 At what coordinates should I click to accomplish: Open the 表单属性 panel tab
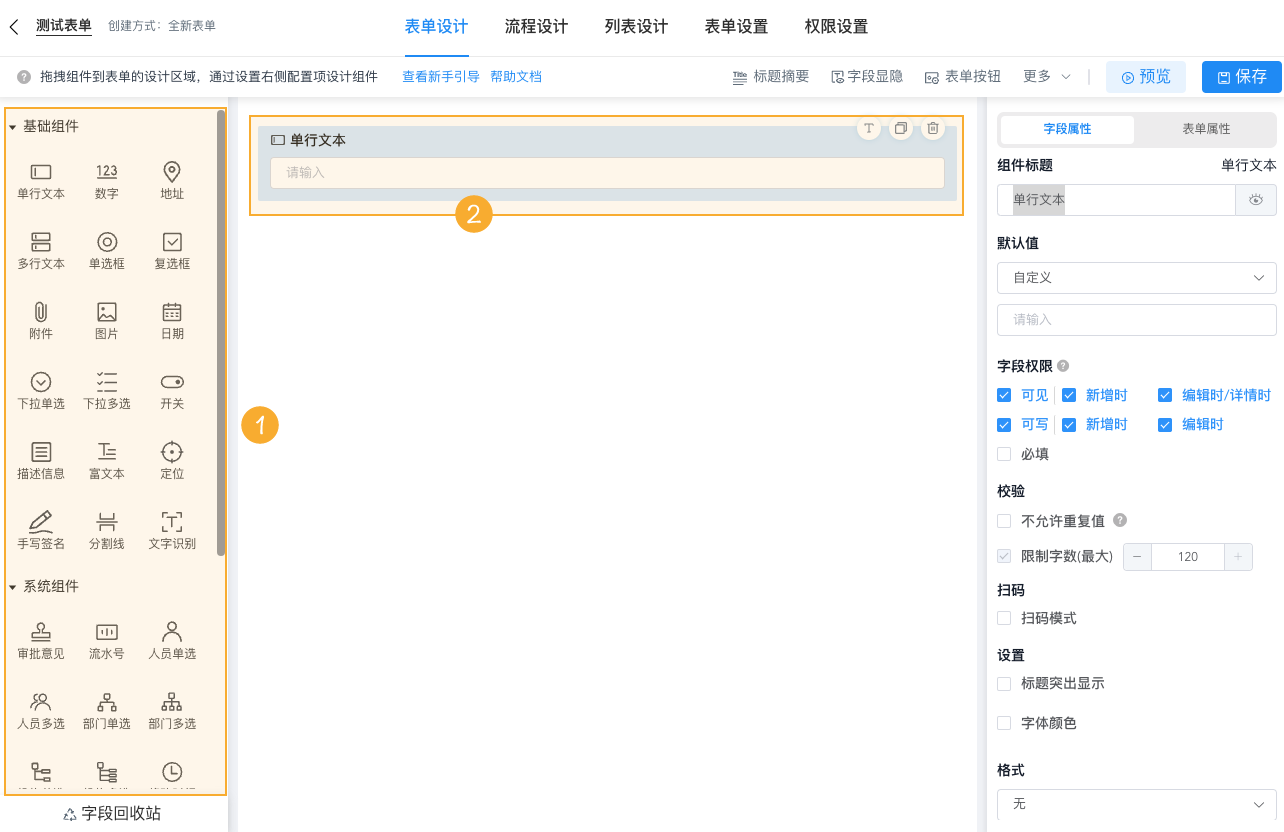tap(1204, 130)
